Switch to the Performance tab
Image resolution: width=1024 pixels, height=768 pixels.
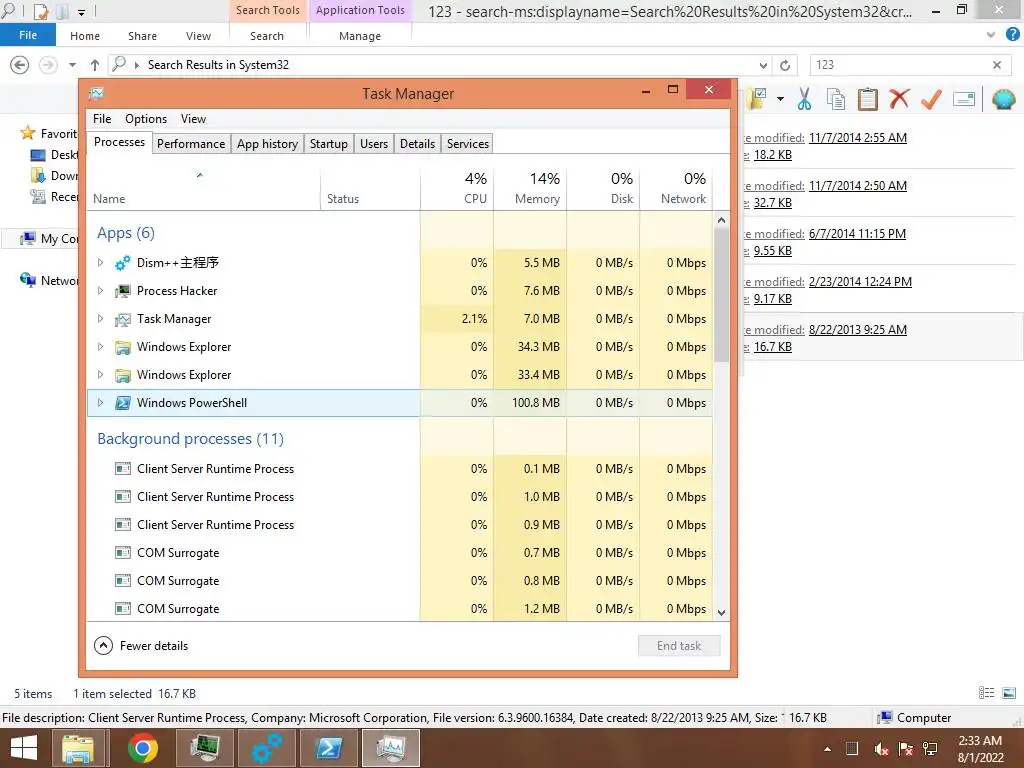point(191,144)
